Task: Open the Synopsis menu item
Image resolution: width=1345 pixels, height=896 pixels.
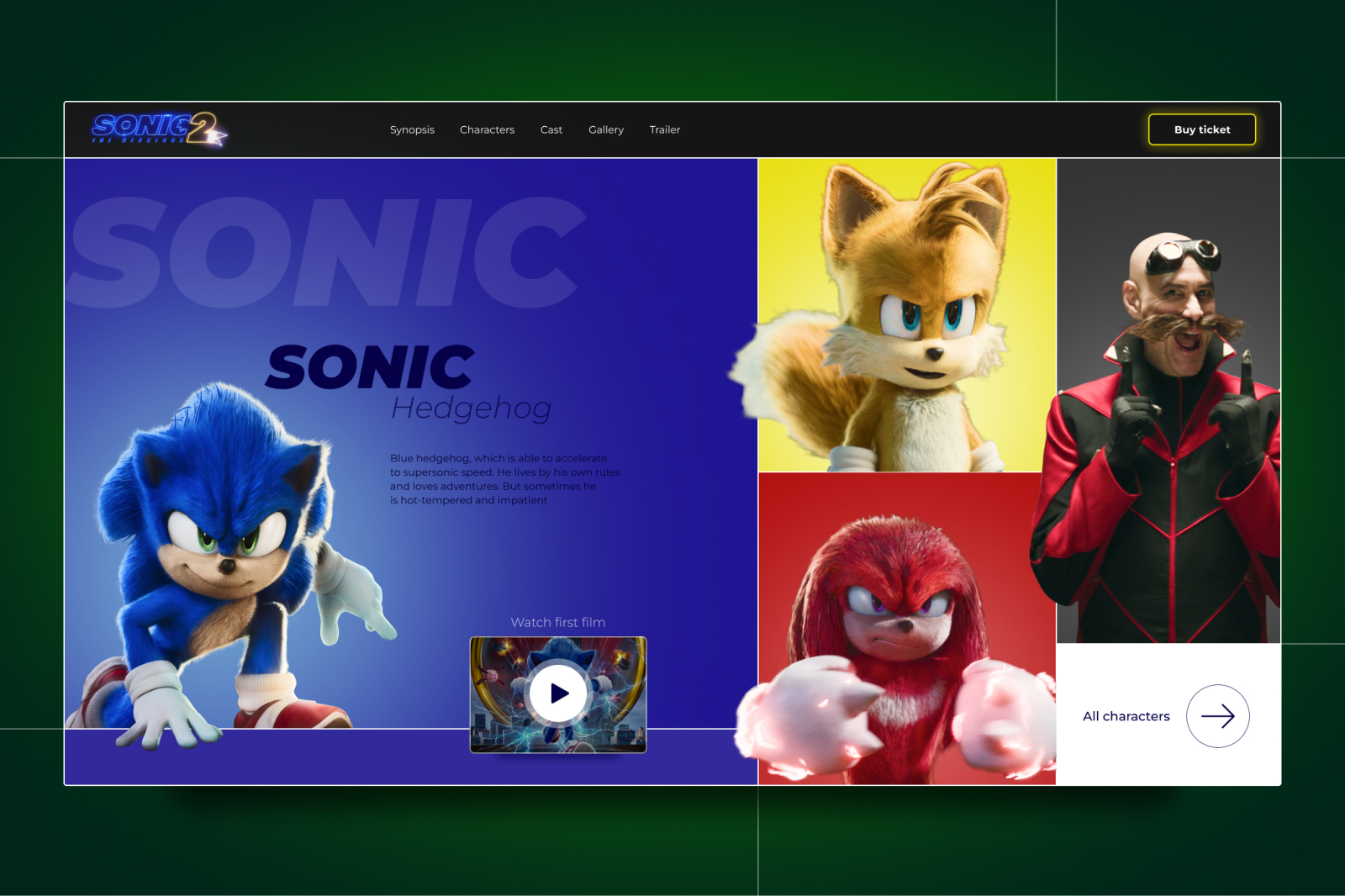Action: click(412, 129)
